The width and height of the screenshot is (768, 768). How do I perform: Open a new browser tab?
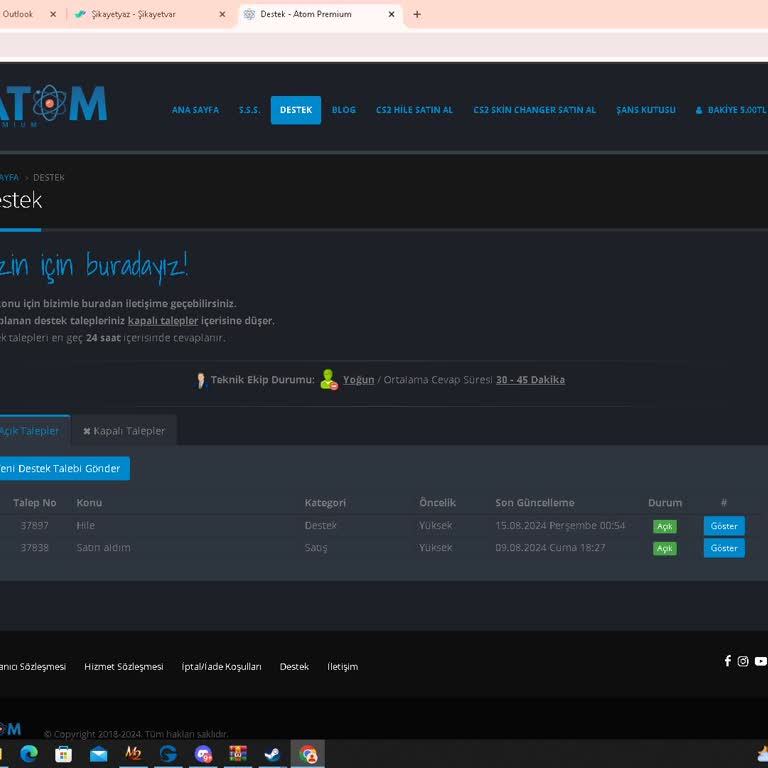[417, 14]
